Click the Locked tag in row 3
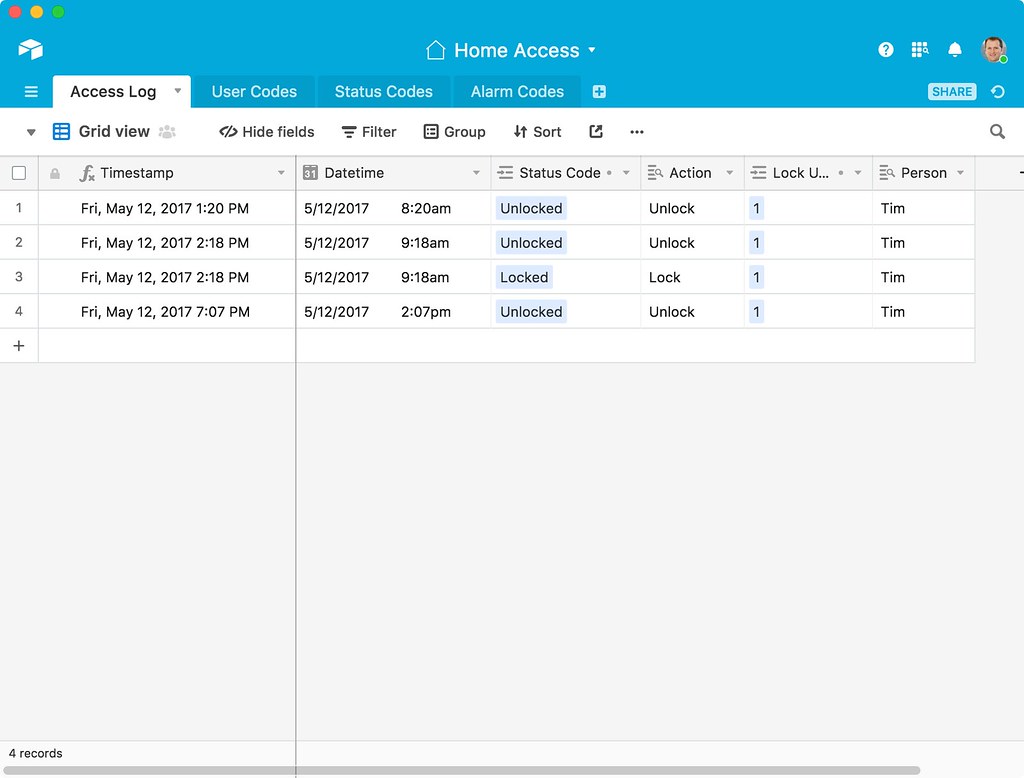The width and height of the screenshot is (1024, 778). pyautogui.click(x=524, y=277)
